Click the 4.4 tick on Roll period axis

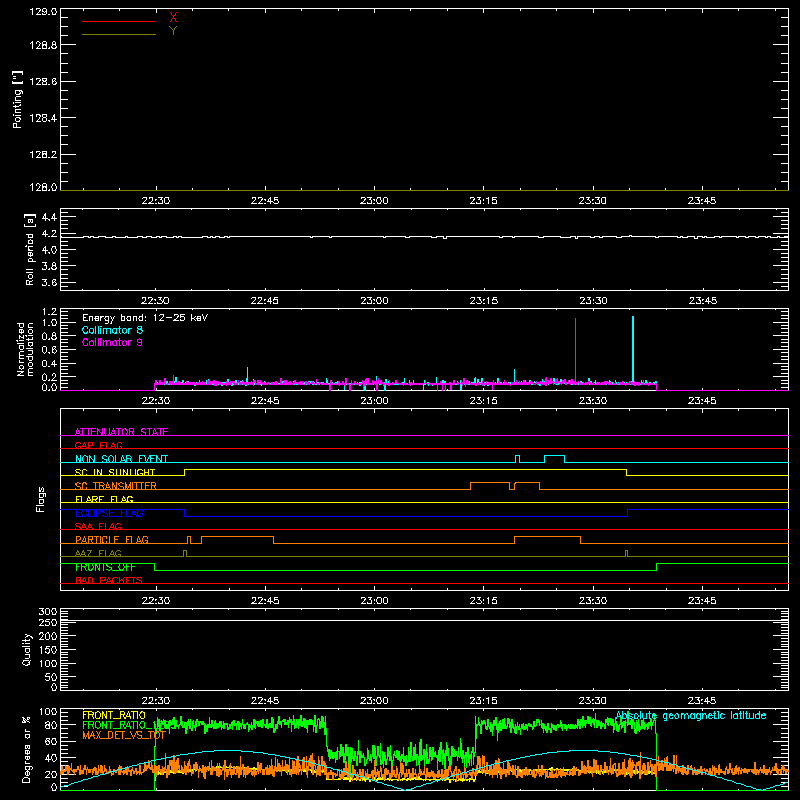pyautogui.click(x=49, y=217)
